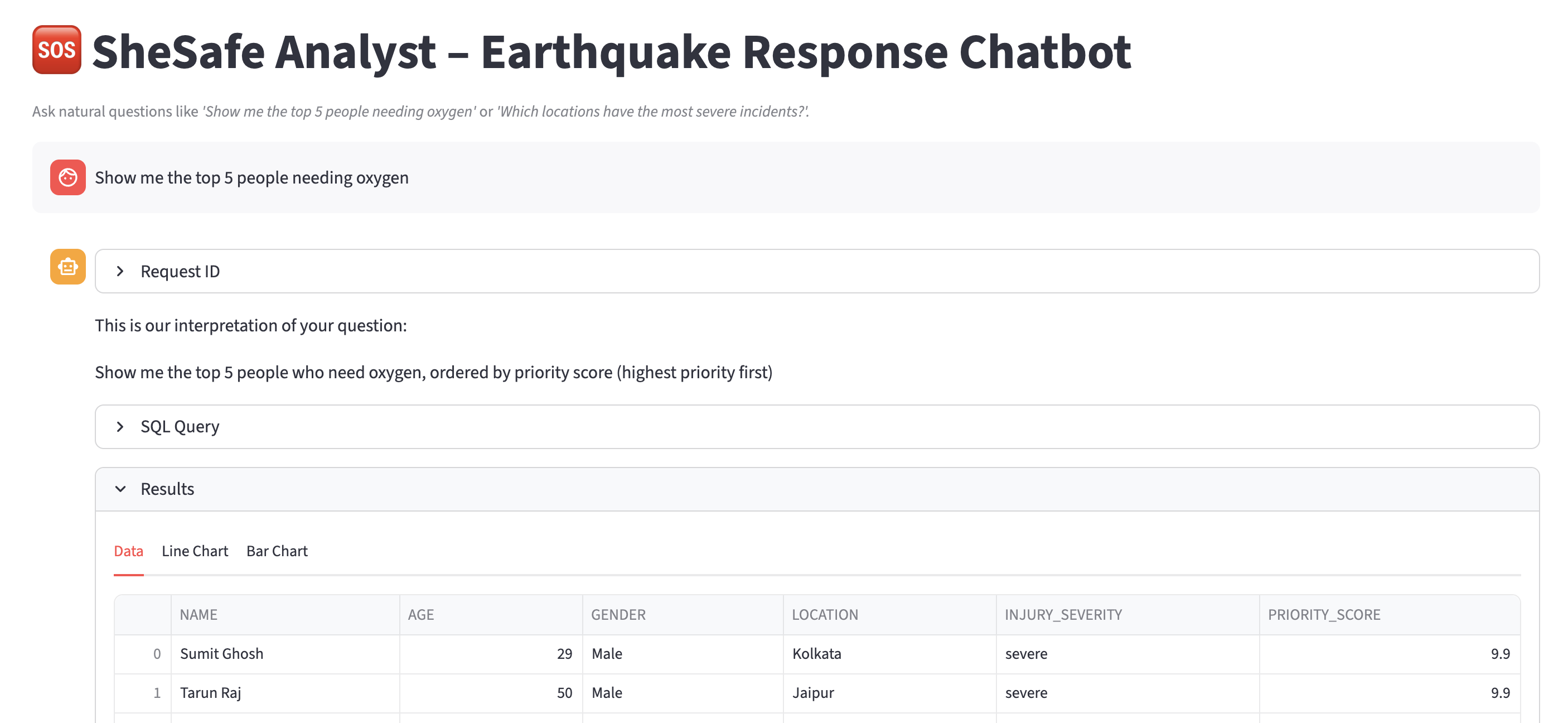The width and height of the screenshot is (1568, 723).
Task: Click the Results down-chevron icon
Action: click(x=120, y=489)
